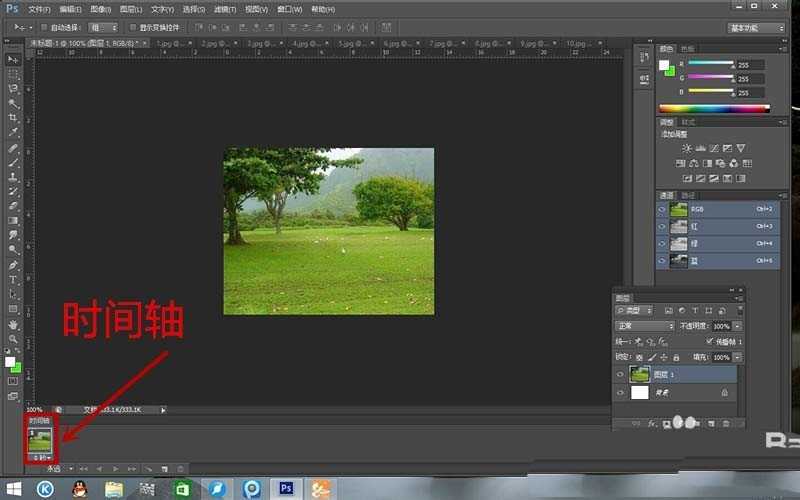Click the color spectrum ramp bar

pyautogui.click(x=714, y=108)
